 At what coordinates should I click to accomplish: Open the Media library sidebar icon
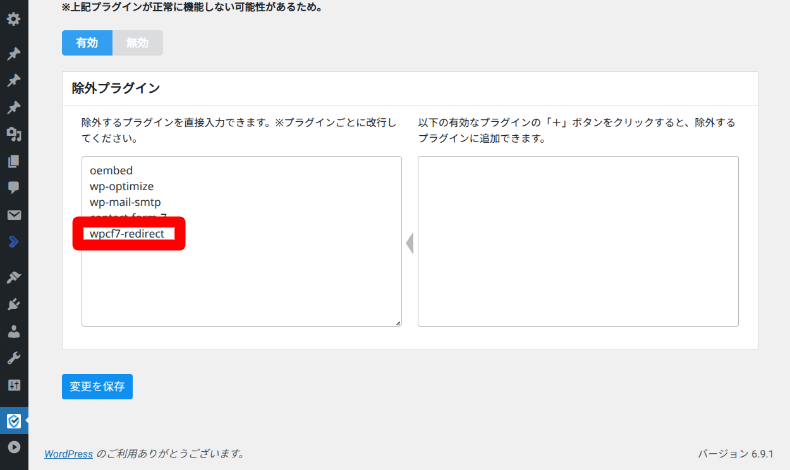pos(14,134)
